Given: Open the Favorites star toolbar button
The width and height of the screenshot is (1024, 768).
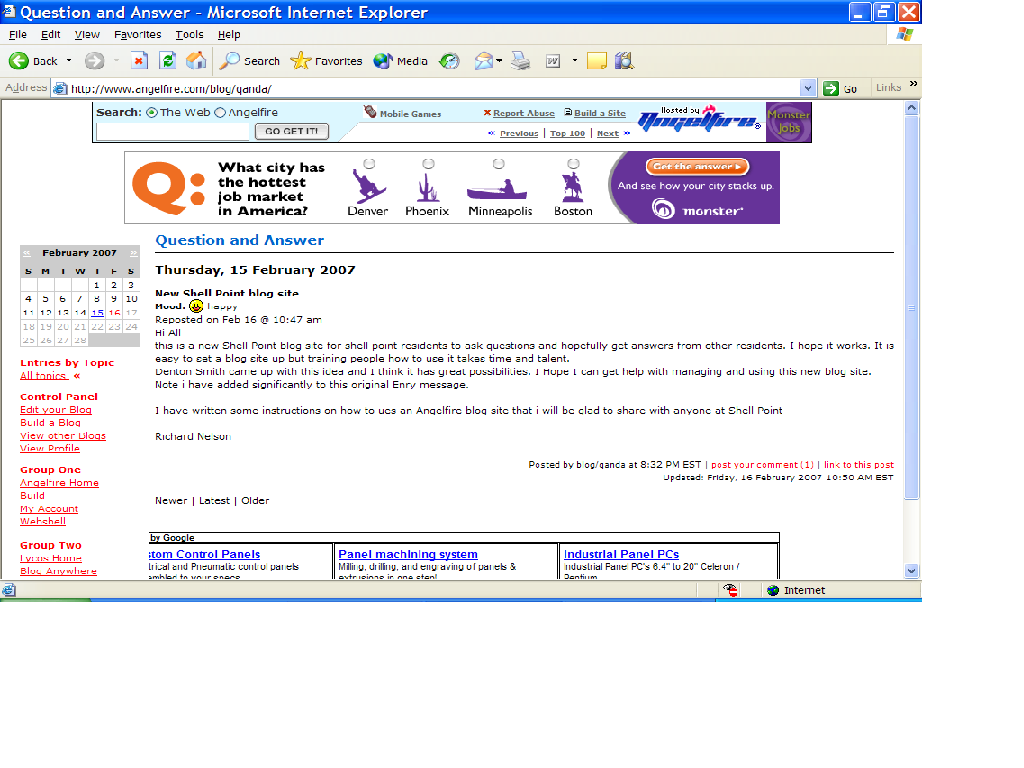Looking at the screenshot, I should click(326, 61).
